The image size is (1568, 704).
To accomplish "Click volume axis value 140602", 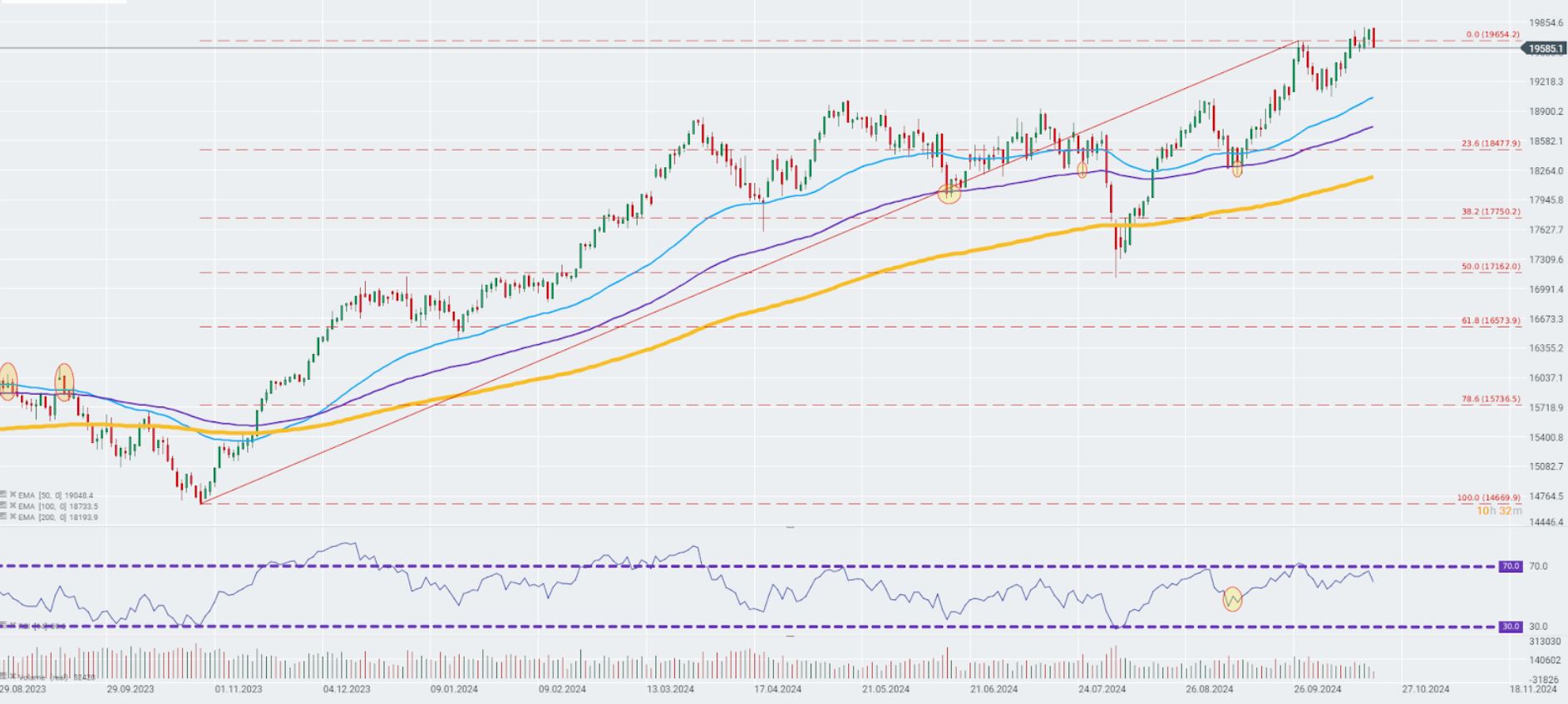I will click(x=1544, y=661).
